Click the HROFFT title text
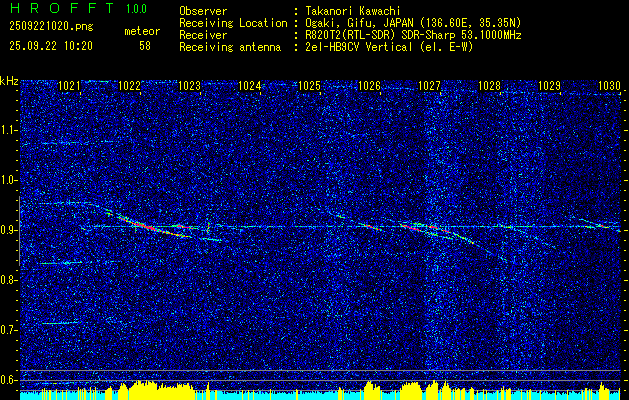Screen dimensions: 629x400 [63, 8]
